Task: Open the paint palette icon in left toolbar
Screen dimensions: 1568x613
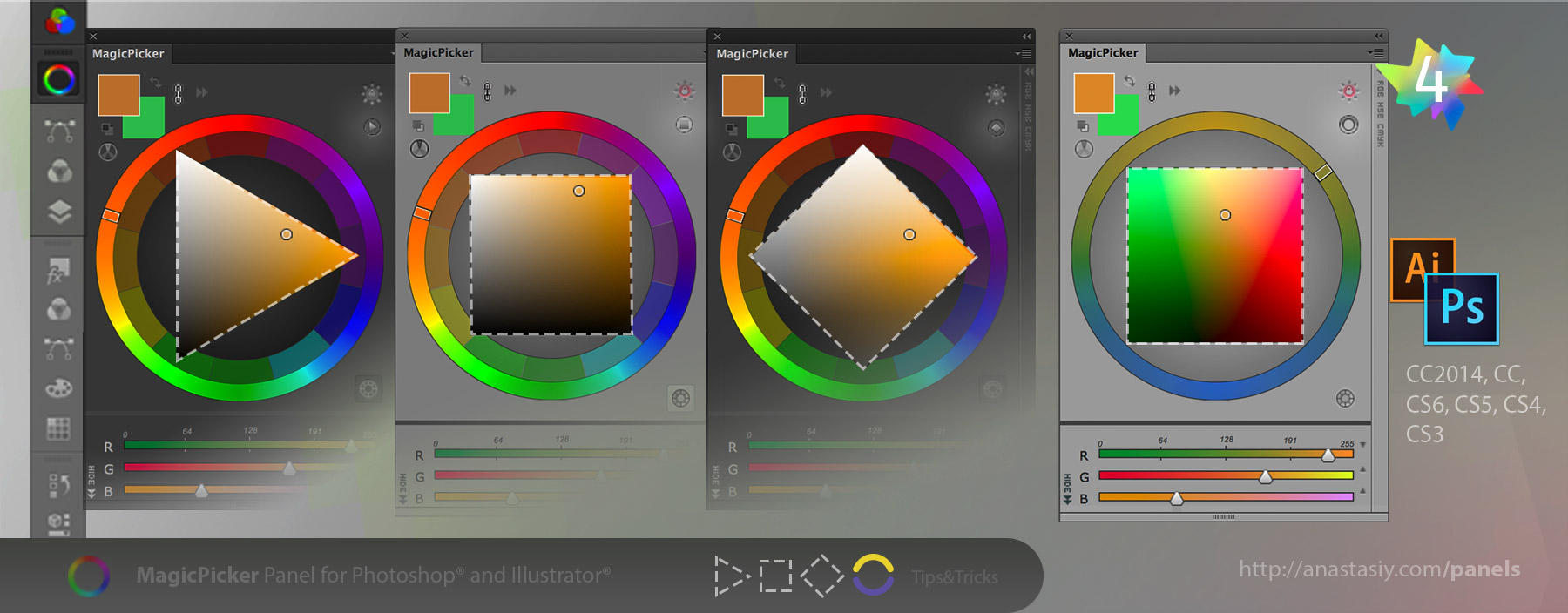Action: (58, 388)
